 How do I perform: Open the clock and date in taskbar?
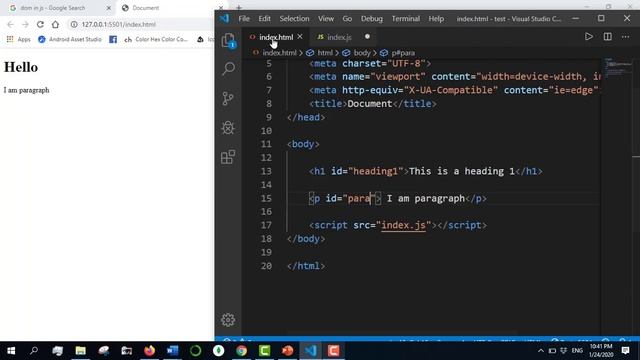click(601, 351)
